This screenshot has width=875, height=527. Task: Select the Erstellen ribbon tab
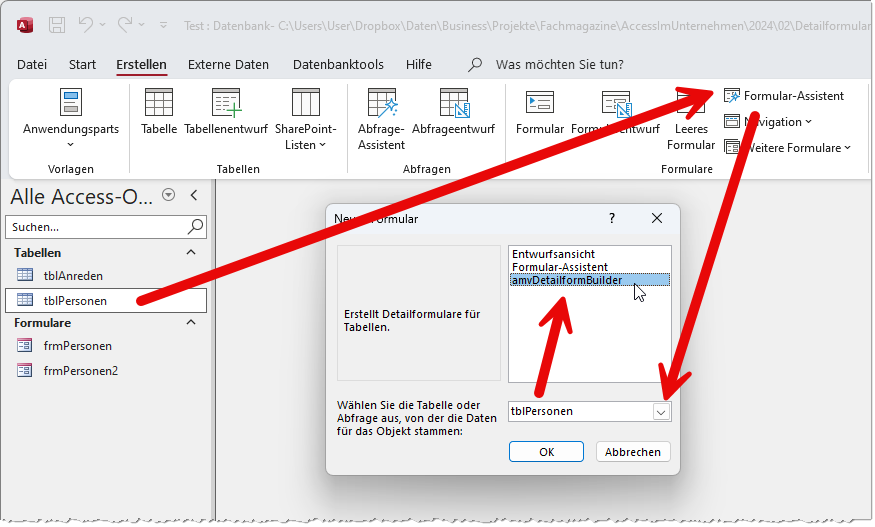141,65
